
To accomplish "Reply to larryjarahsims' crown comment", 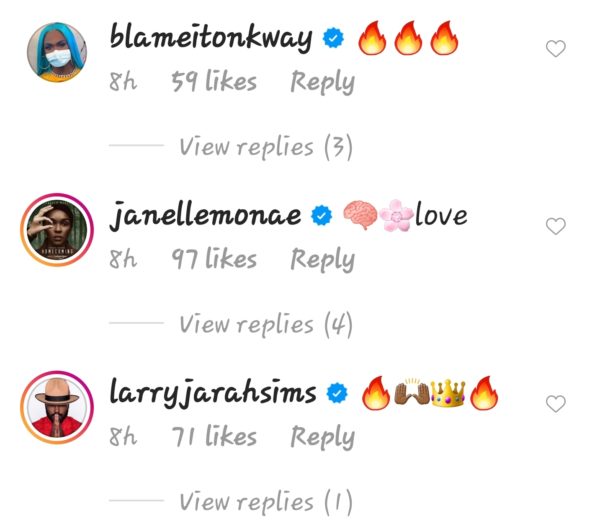I will click(x=323, y=437).
